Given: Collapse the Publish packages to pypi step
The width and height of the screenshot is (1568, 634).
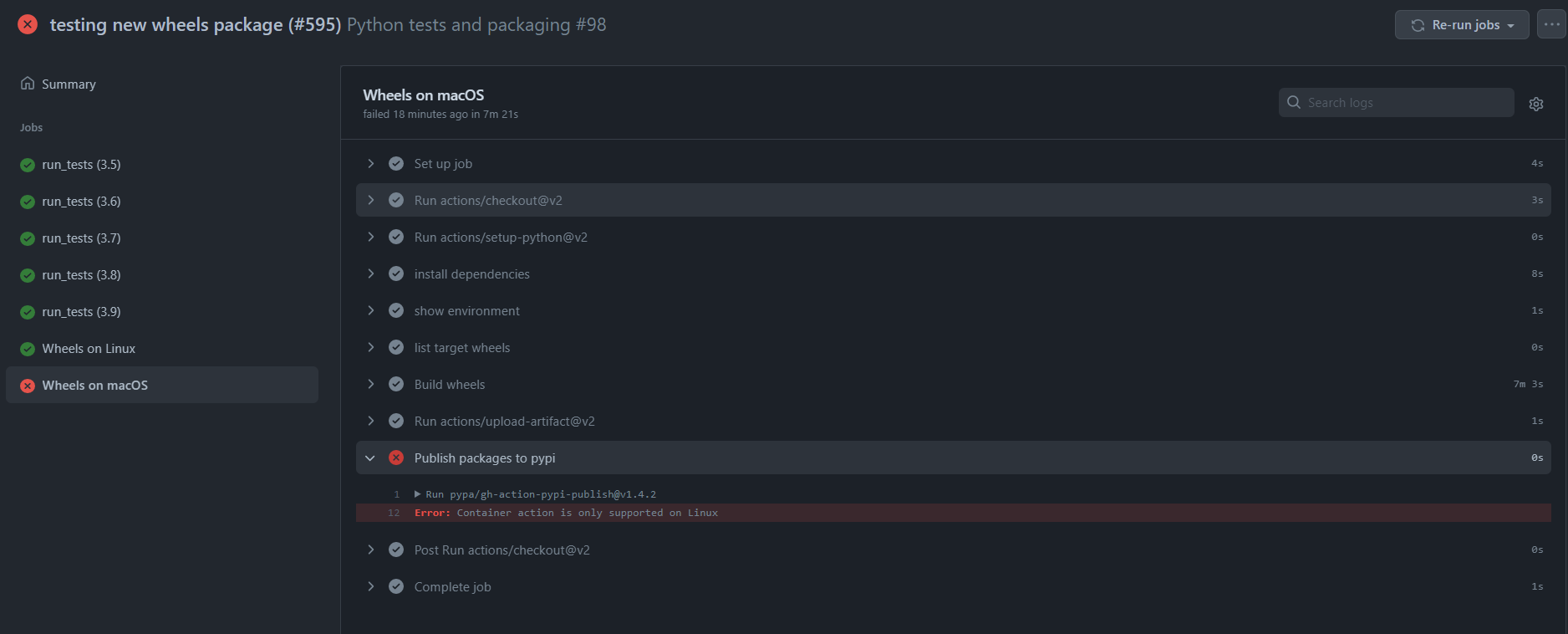Looking at the screenshot, I should click(372, 458).
